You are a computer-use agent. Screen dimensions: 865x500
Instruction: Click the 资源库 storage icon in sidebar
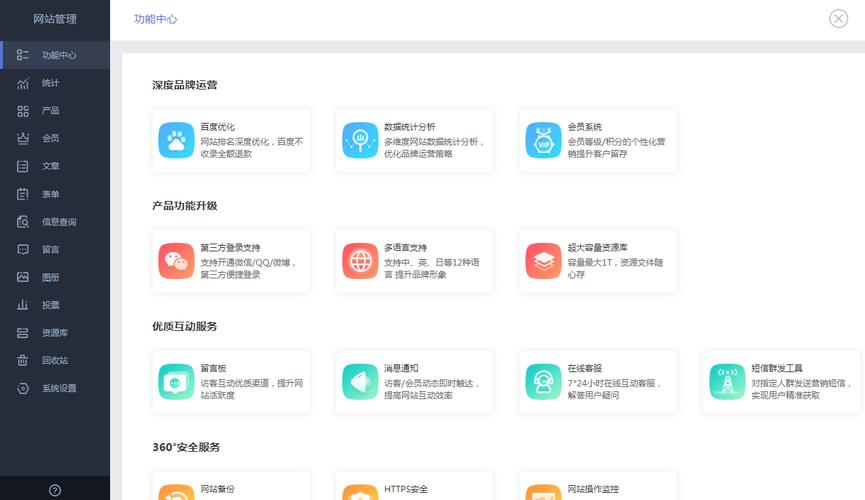[x=23, y=333]
